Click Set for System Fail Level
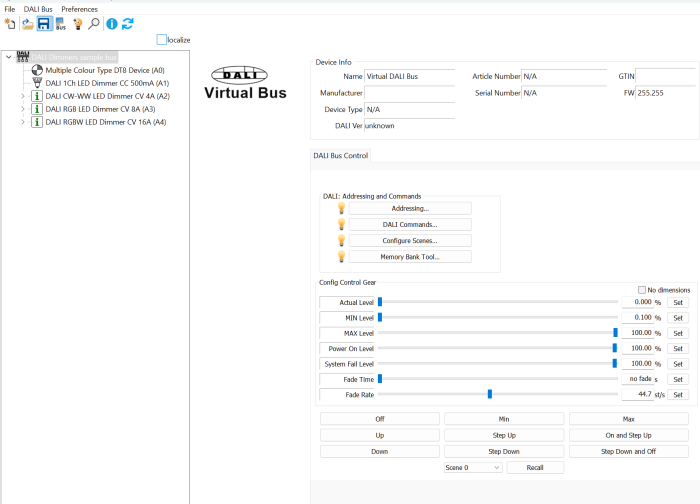The height and width of the screenshot is (504, 700). click(678, 364)
